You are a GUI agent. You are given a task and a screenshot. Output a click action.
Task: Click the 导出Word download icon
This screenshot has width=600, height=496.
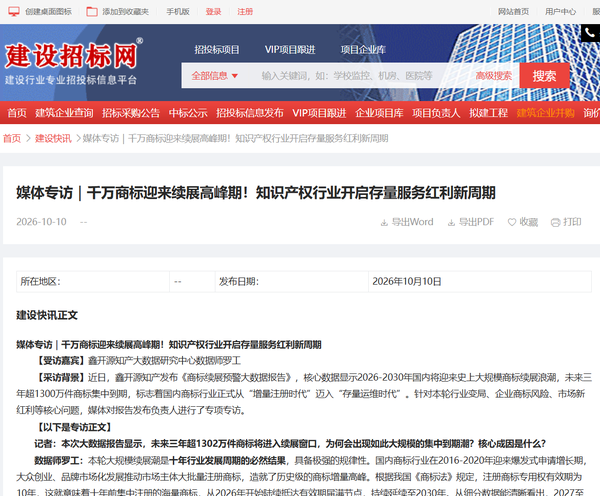(384, 222)
